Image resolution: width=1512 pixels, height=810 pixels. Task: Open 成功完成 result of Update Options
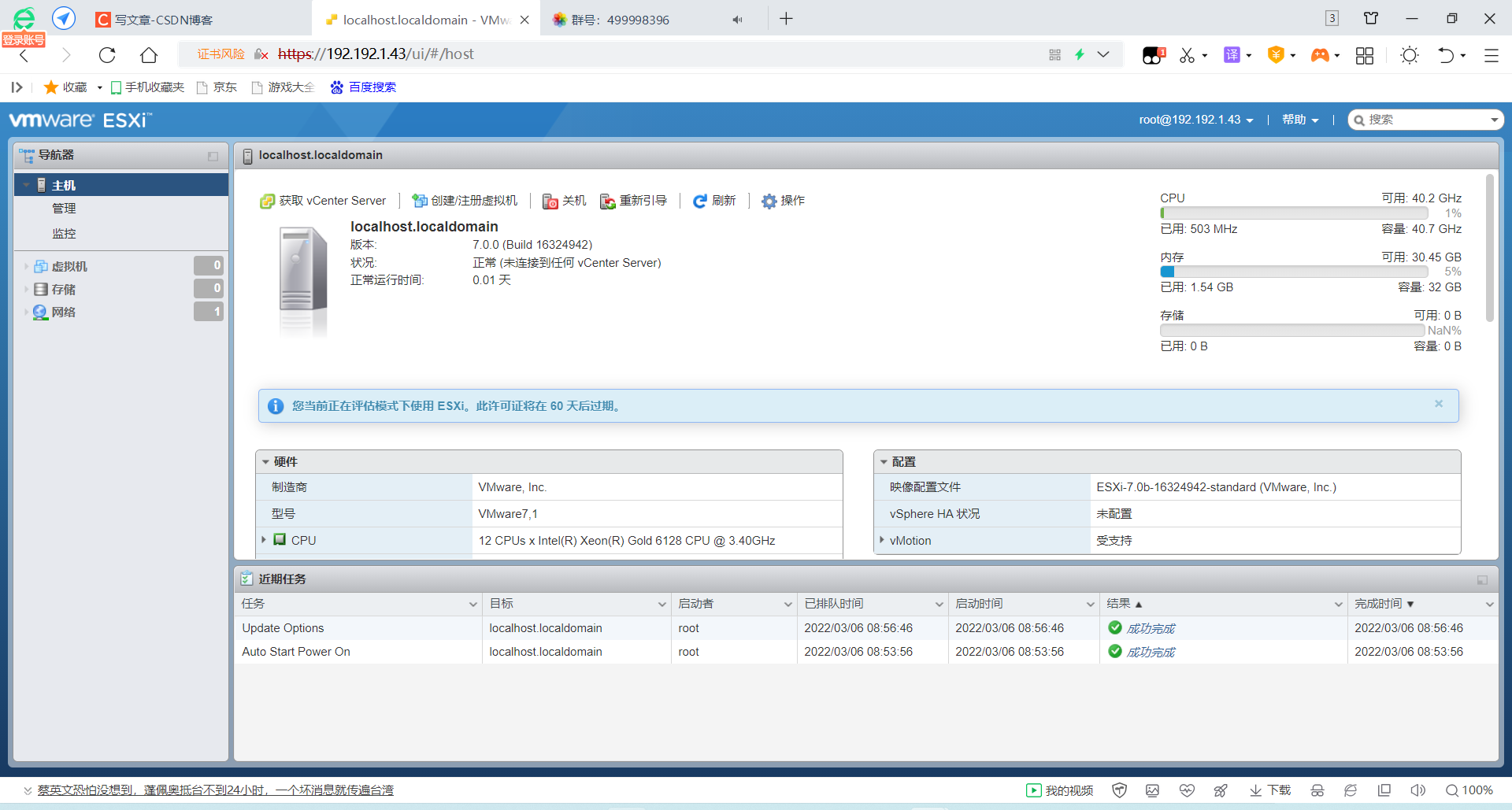tap(1151, 628)
